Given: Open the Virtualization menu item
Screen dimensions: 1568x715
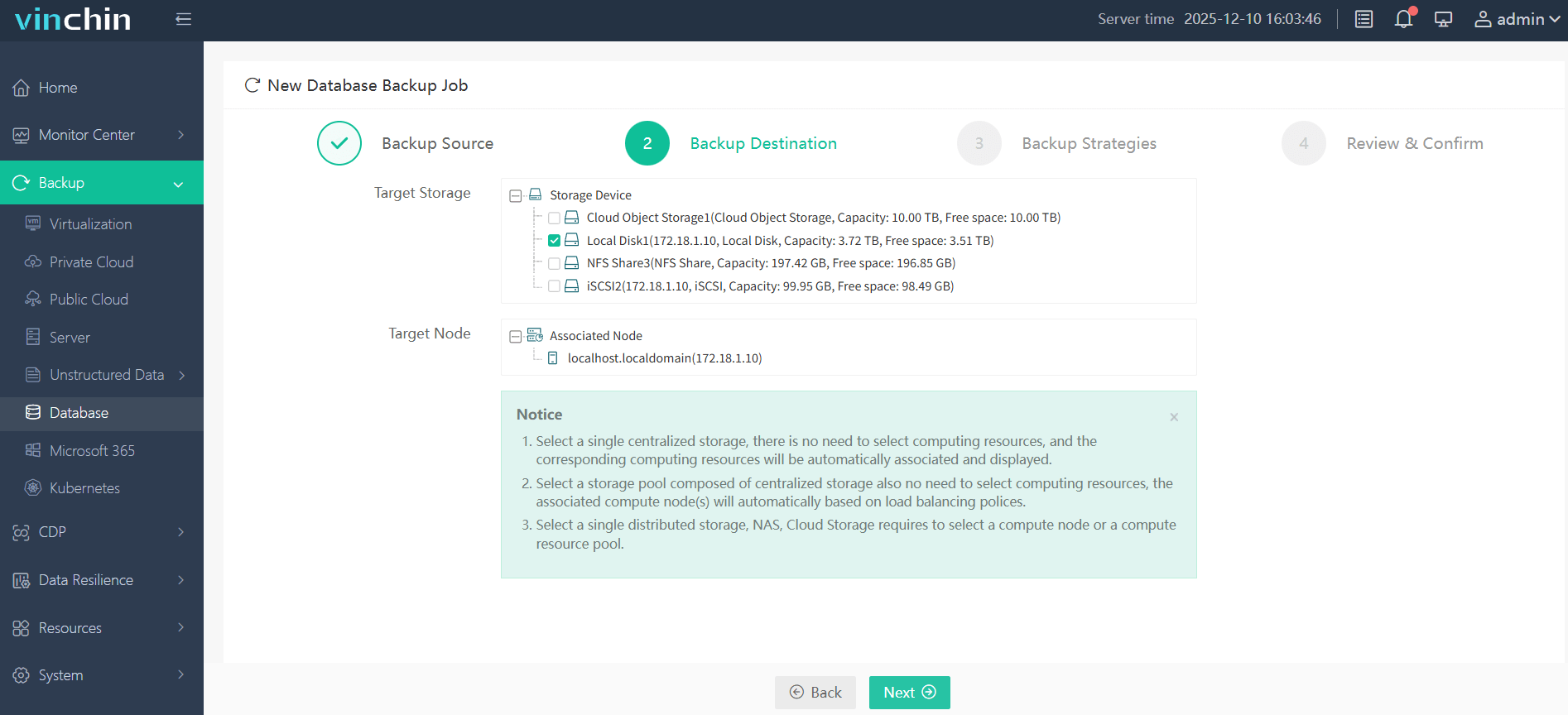Looking at the screenshot, I should 90,224.
